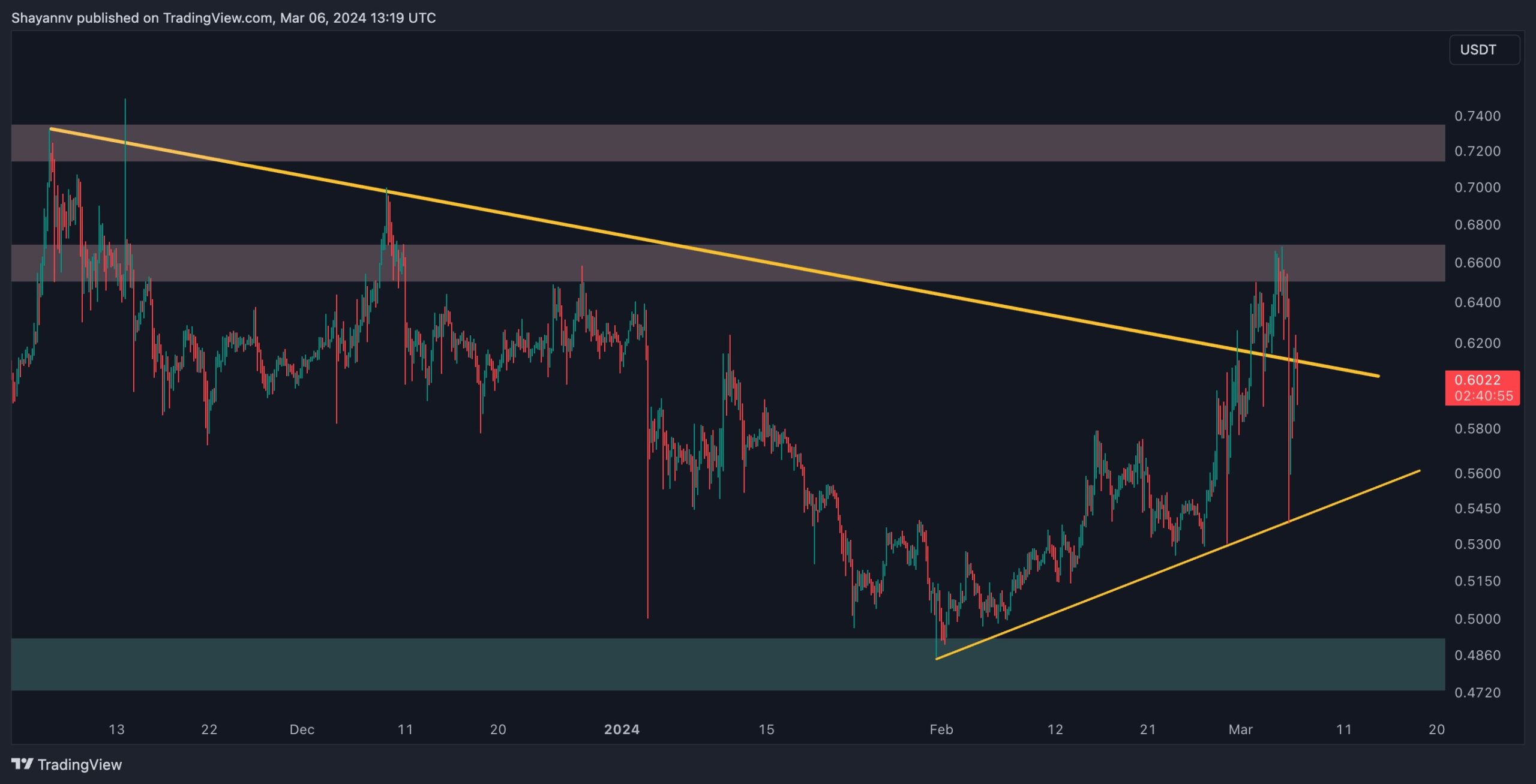Click the ascending yellow trendline
Image resolution: width=1536 pixels, height=784 pixels.
1178,565
